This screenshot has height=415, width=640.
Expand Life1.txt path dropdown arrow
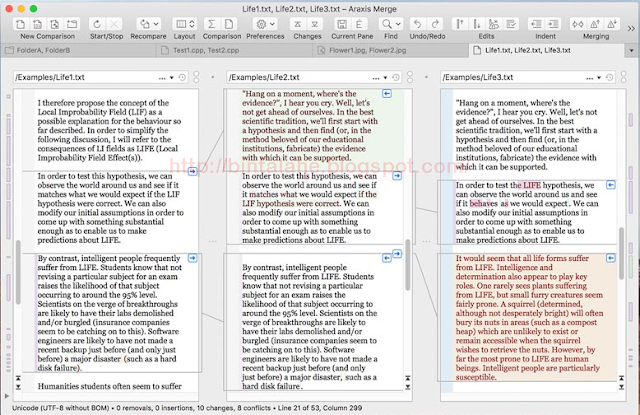[172, 78]
